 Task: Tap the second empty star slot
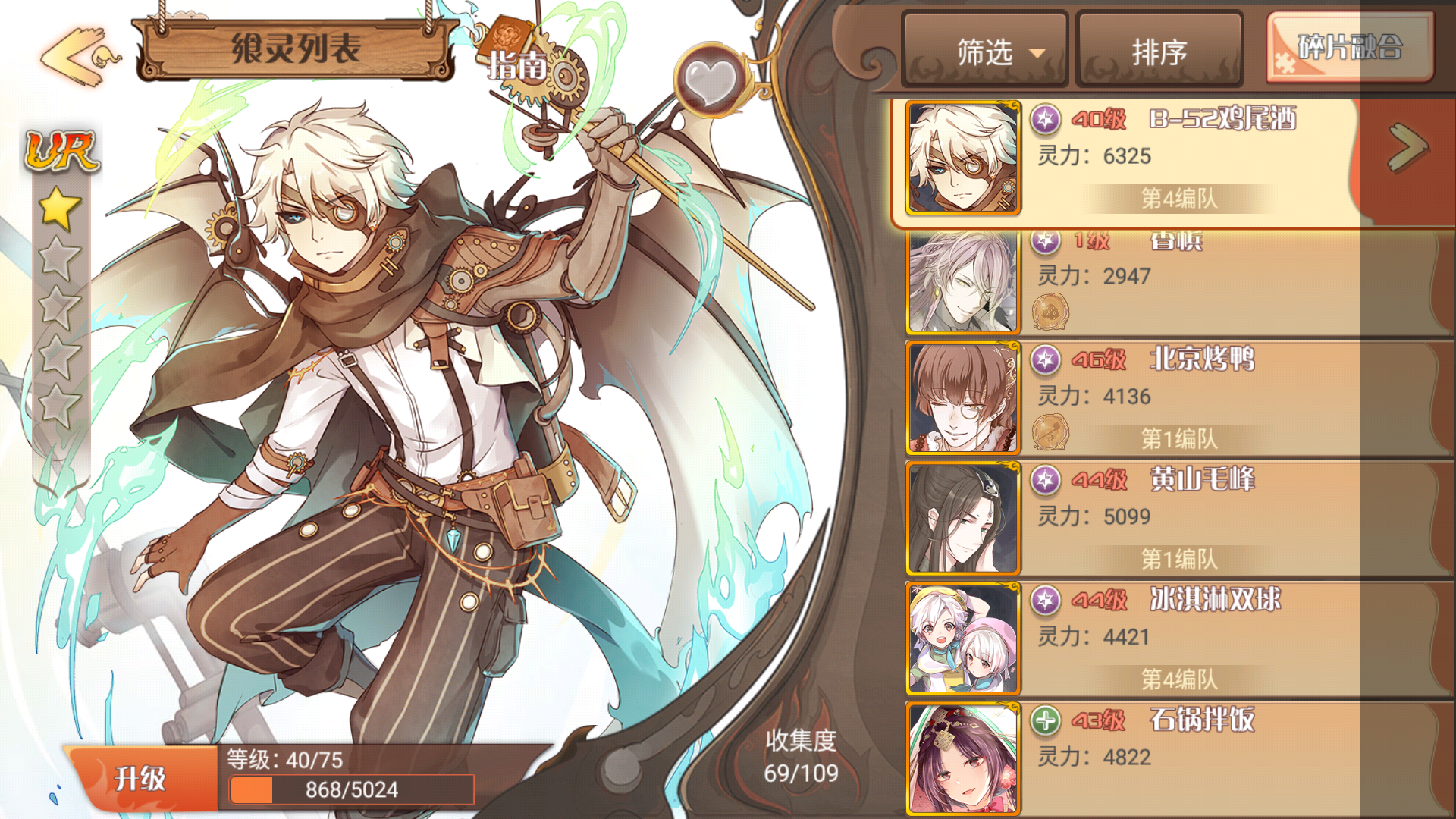(59, 307)
